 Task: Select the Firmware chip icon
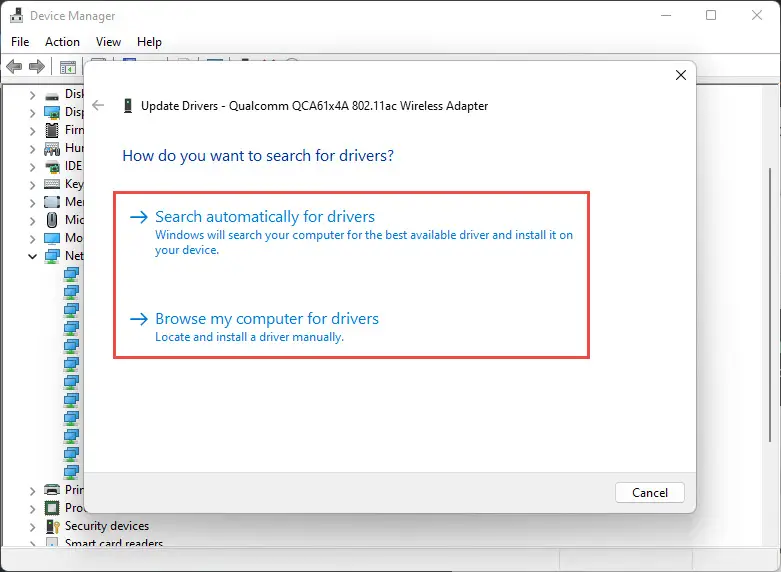point(52,131)
